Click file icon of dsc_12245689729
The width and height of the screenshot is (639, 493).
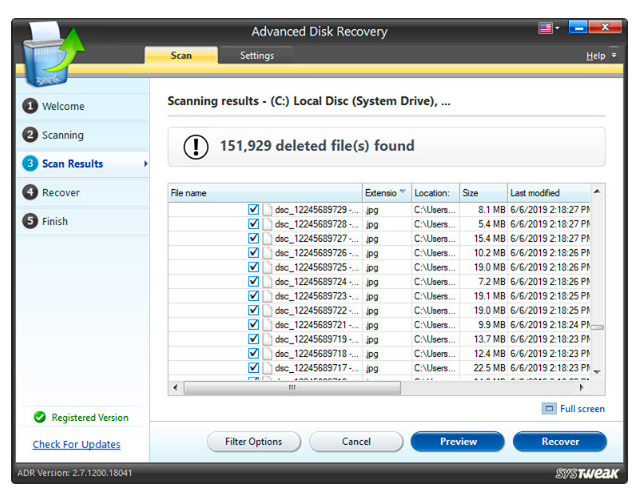pos(267,209)
